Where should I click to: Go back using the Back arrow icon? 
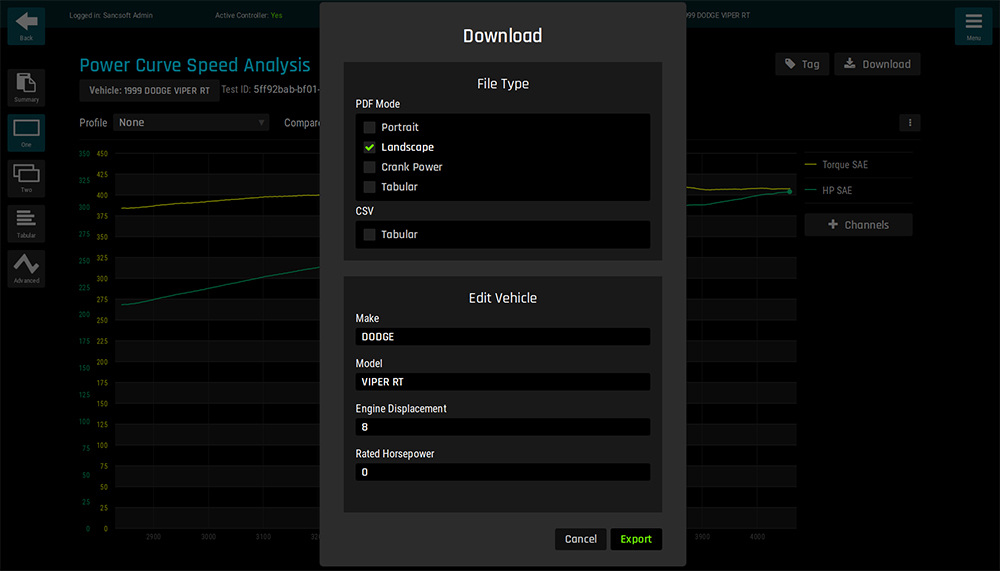(26, 26)
